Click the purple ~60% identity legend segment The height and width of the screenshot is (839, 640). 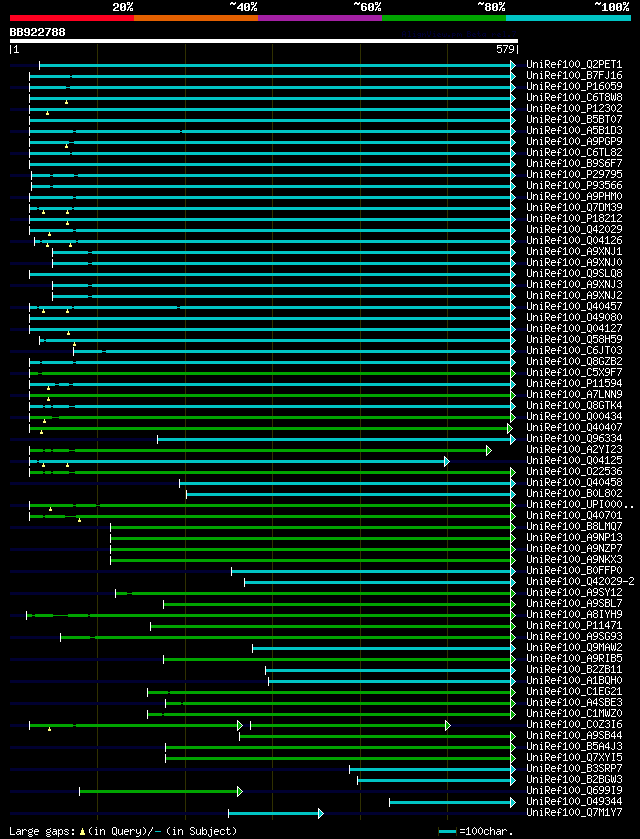[320, 18]
